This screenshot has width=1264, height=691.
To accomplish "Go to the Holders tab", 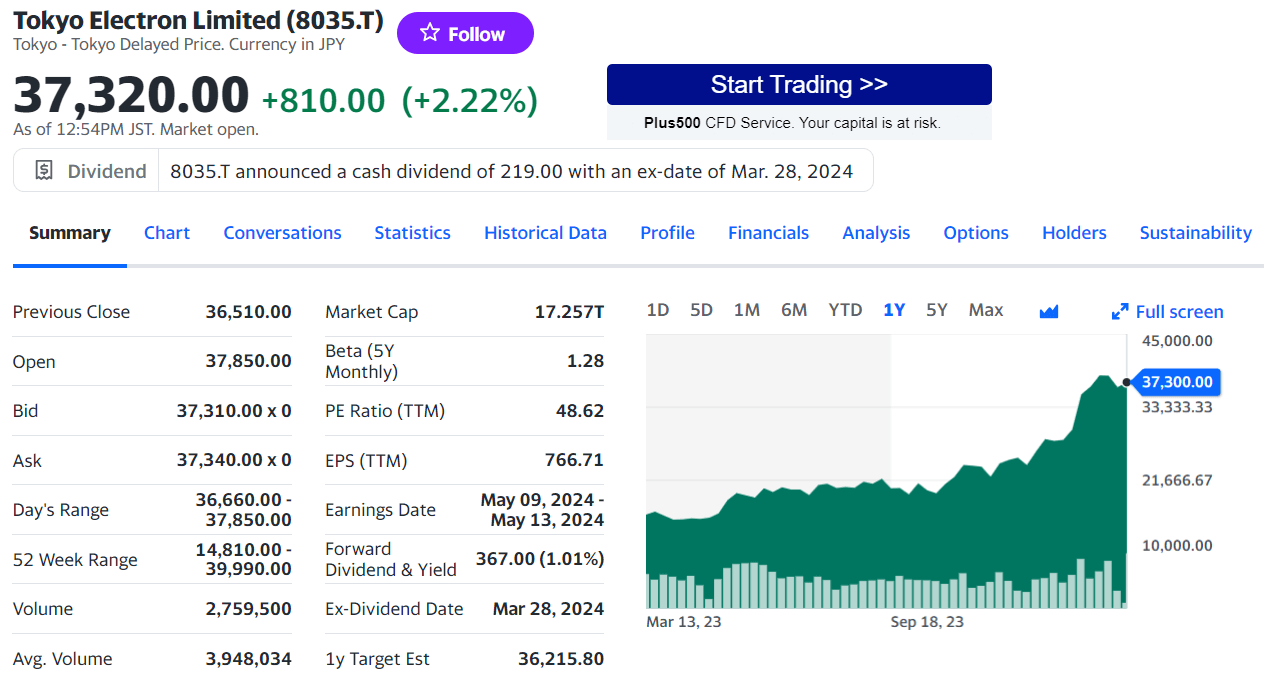I will coord(1074,233).
